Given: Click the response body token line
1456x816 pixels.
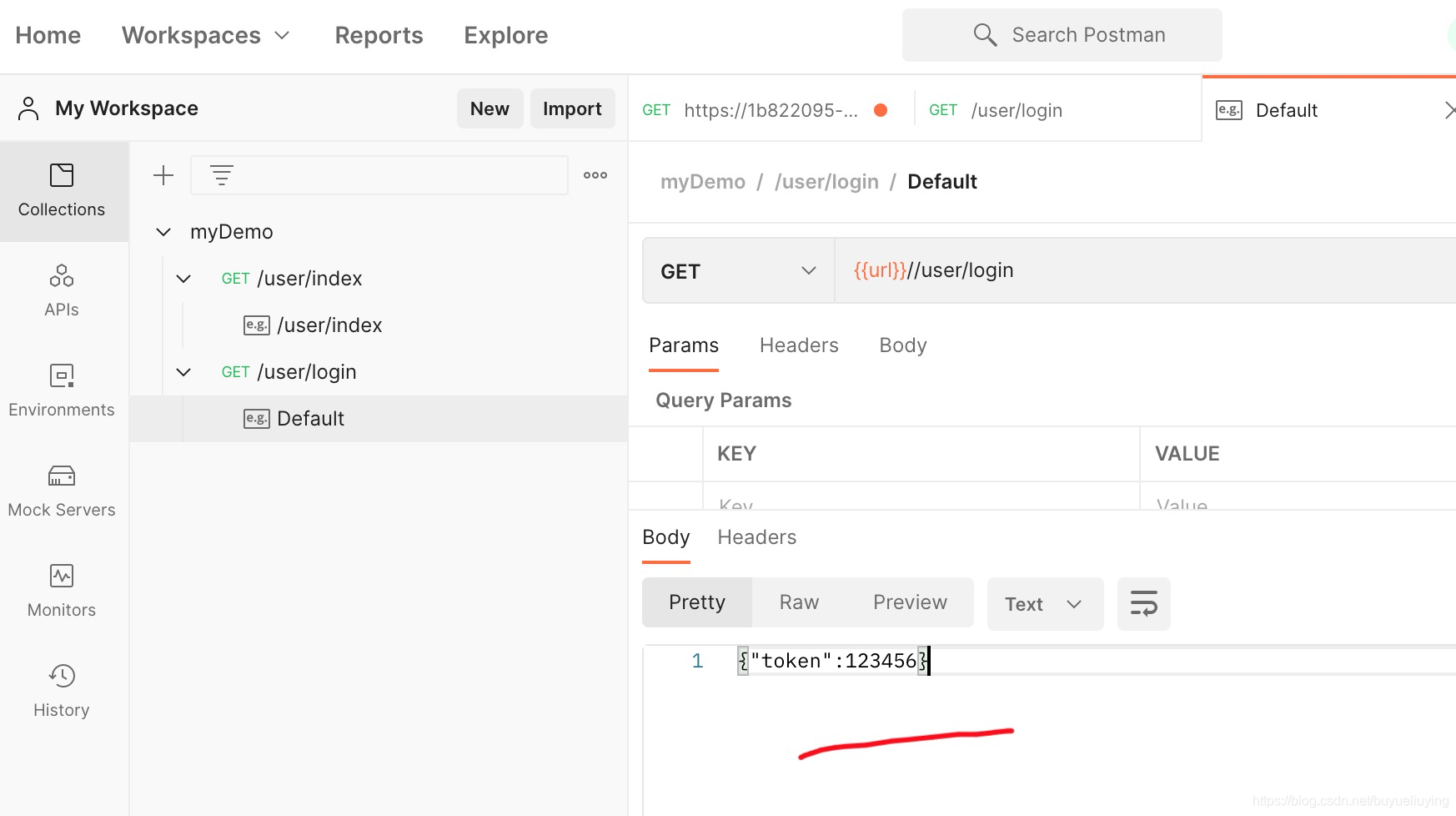Looking at the screenshot, I should [x=833, y=661].
